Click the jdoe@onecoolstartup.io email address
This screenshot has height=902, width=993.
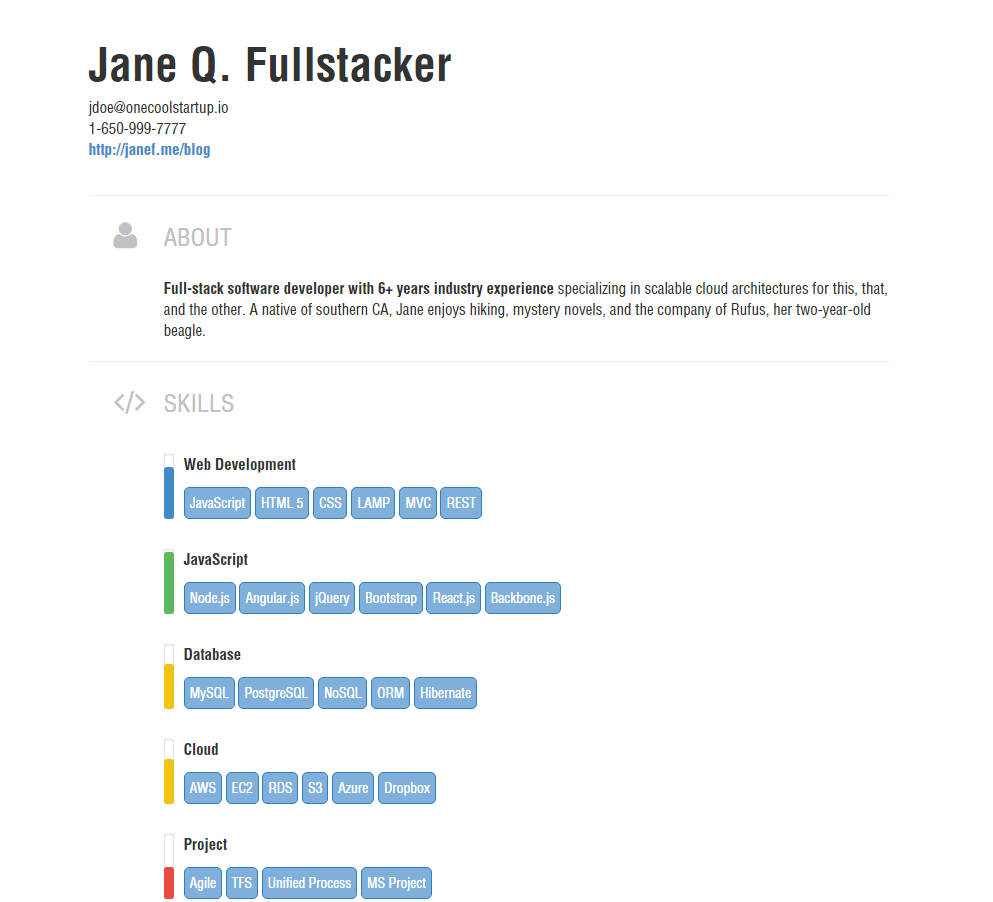158,108
